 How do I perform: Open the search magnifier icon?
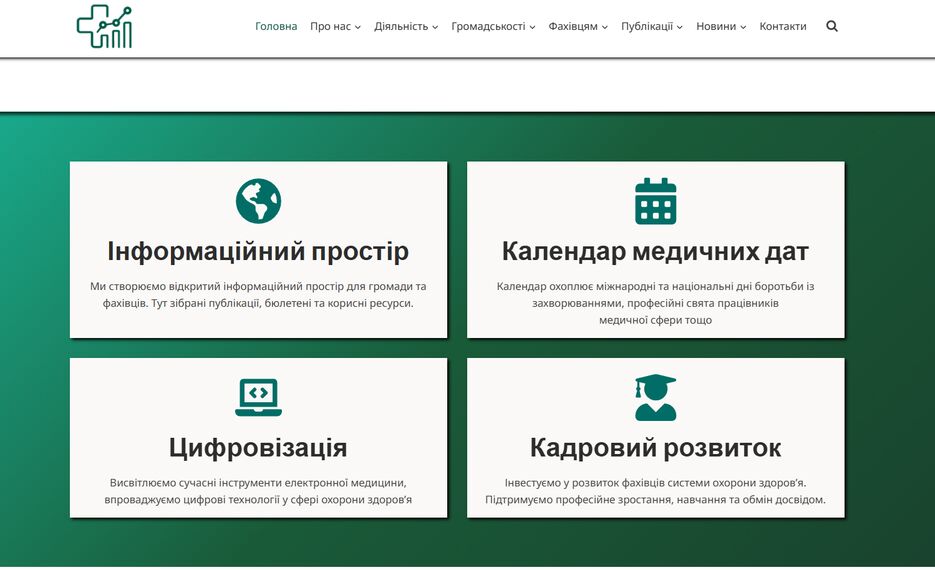click(x=832, y=26)
